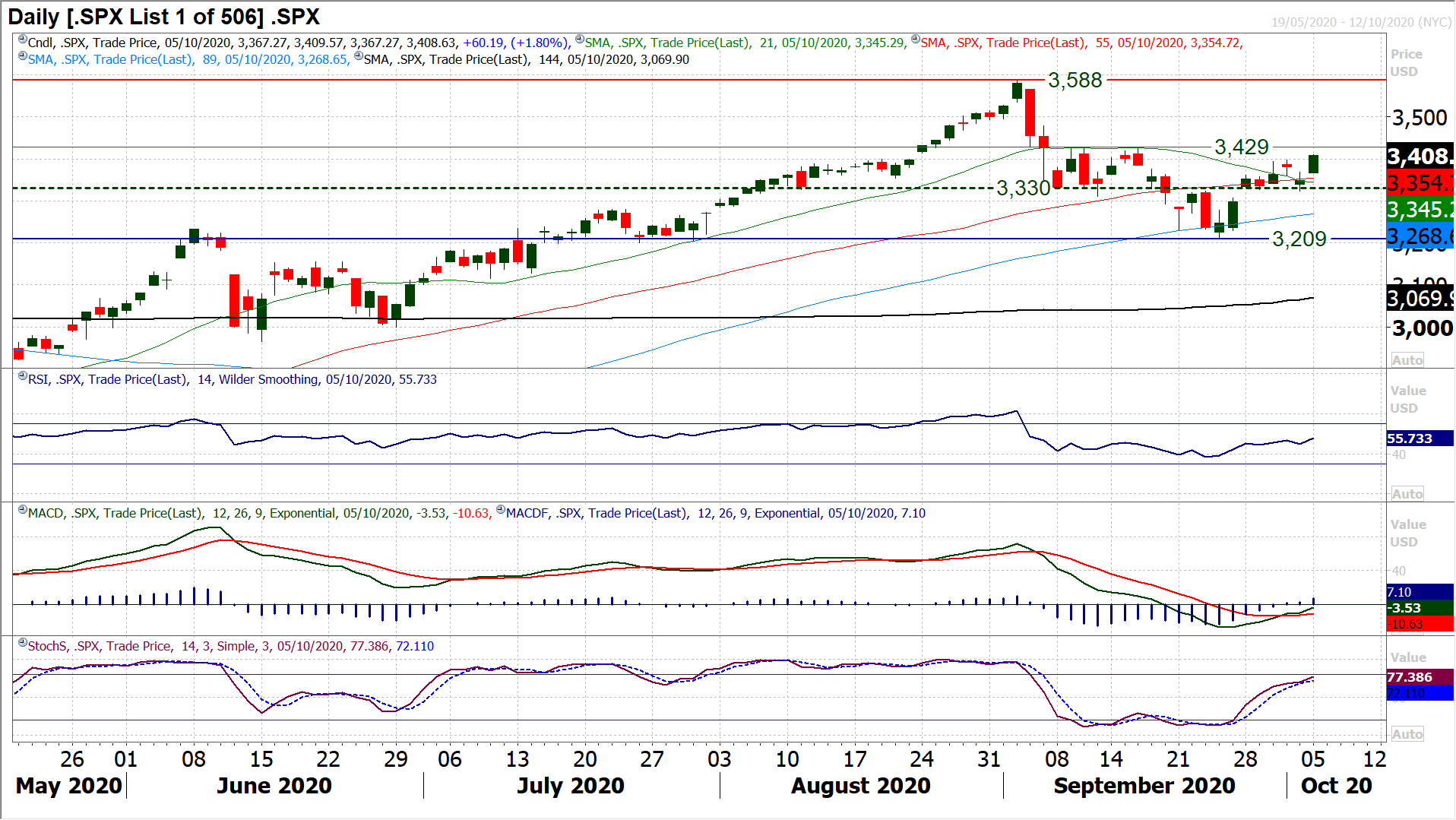Viewport: 1456px width, 820px height.
Task: Click the 3,330 level annotation
Action: click(x=1023, y=188)
